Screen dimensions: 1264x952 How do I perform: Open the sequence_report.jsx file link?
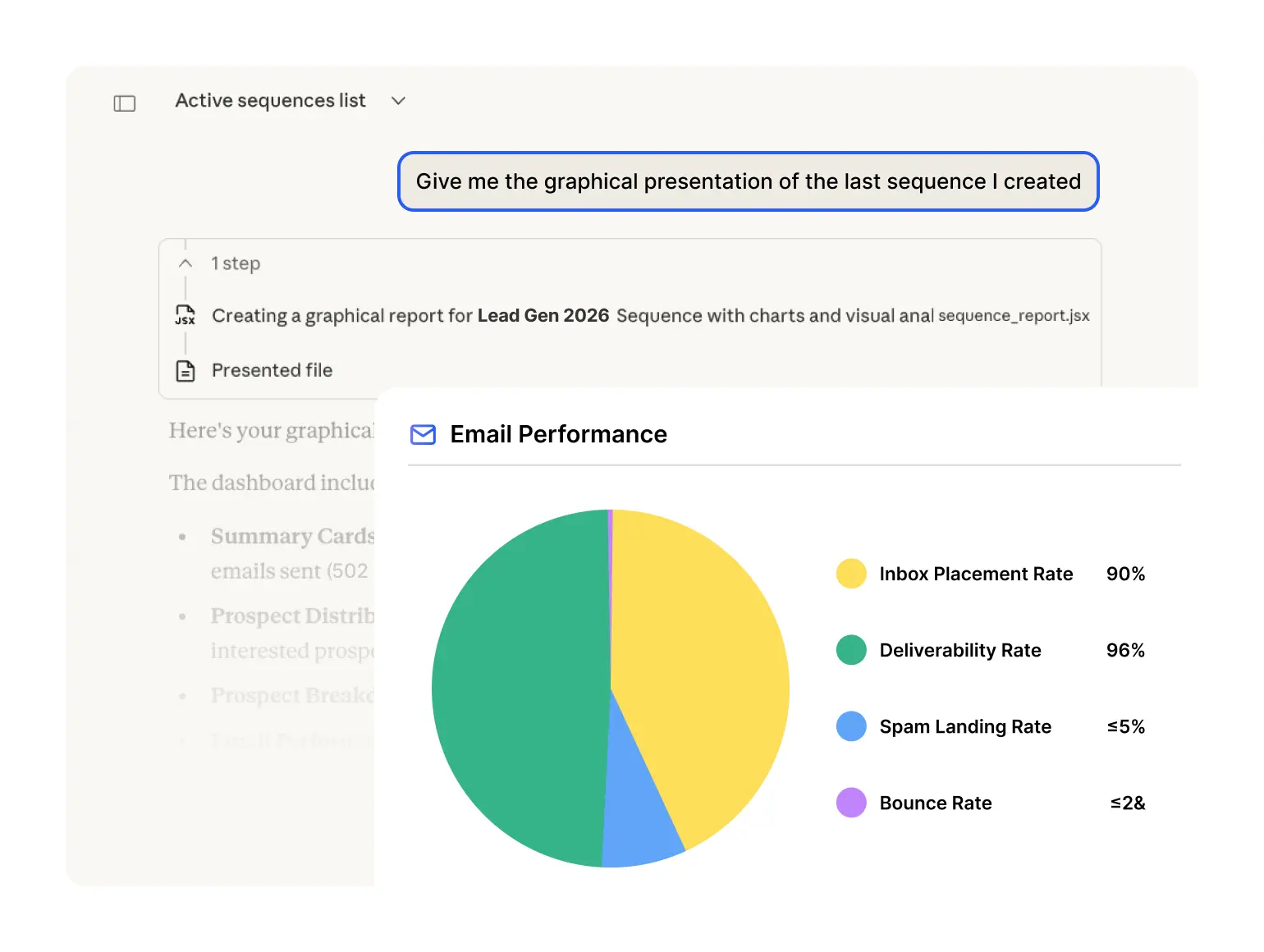click(x=1014, y=315)
